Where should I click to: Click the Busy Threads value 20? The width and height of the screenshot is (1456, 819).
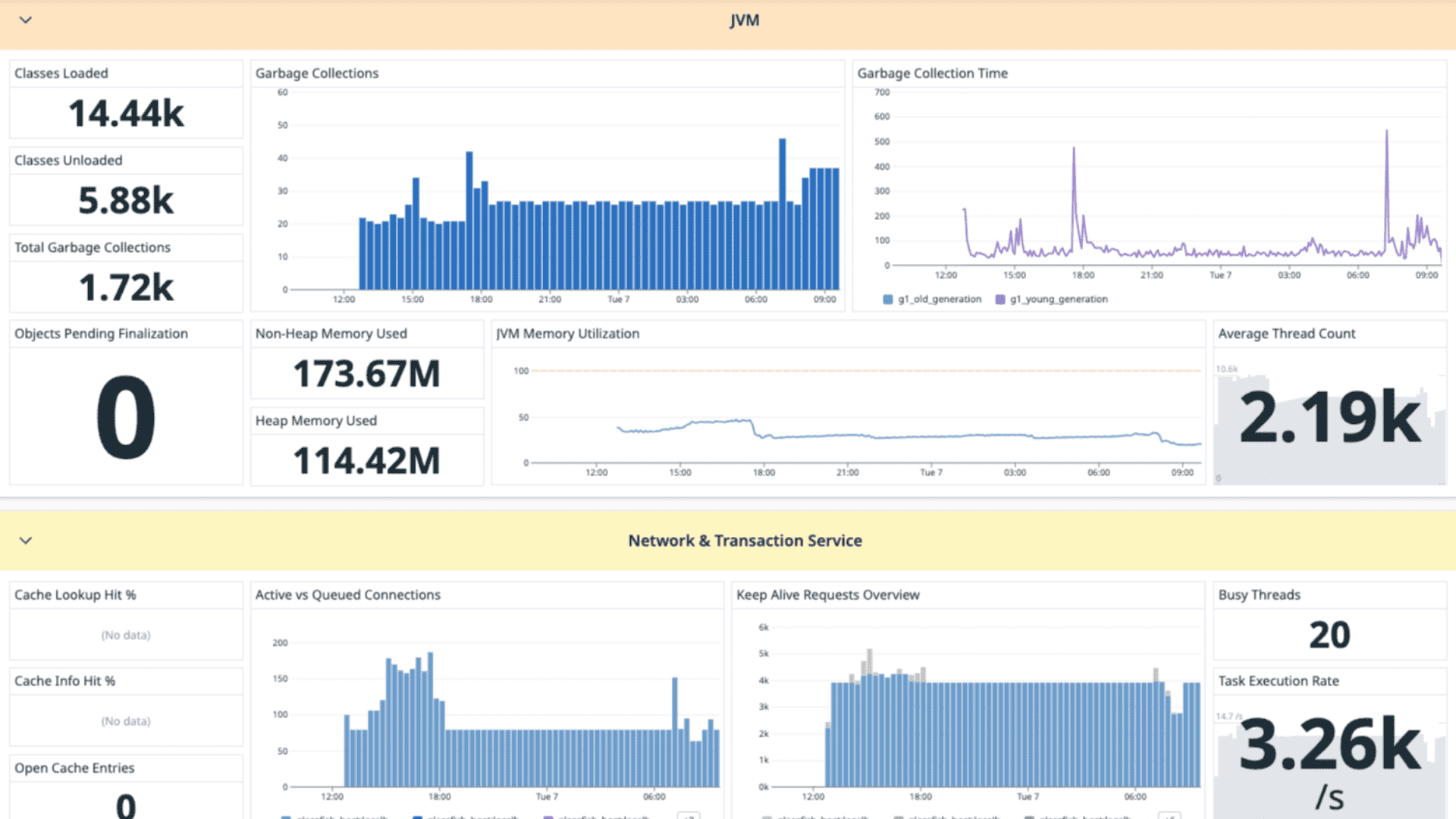1330,635
